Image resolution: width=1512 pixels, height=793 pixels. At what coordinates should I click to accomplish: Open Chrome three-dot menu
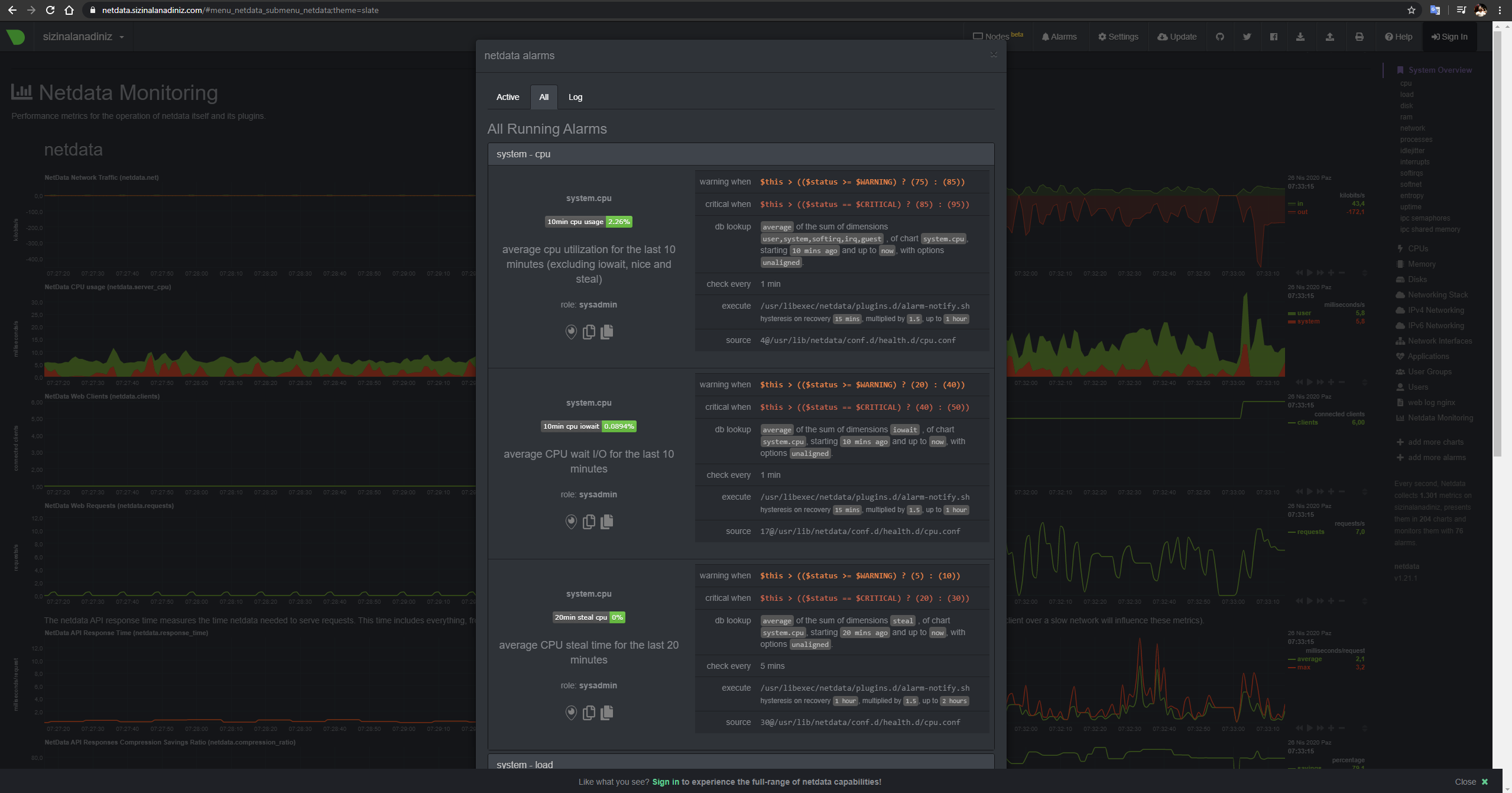click(x=1500, y=10)
